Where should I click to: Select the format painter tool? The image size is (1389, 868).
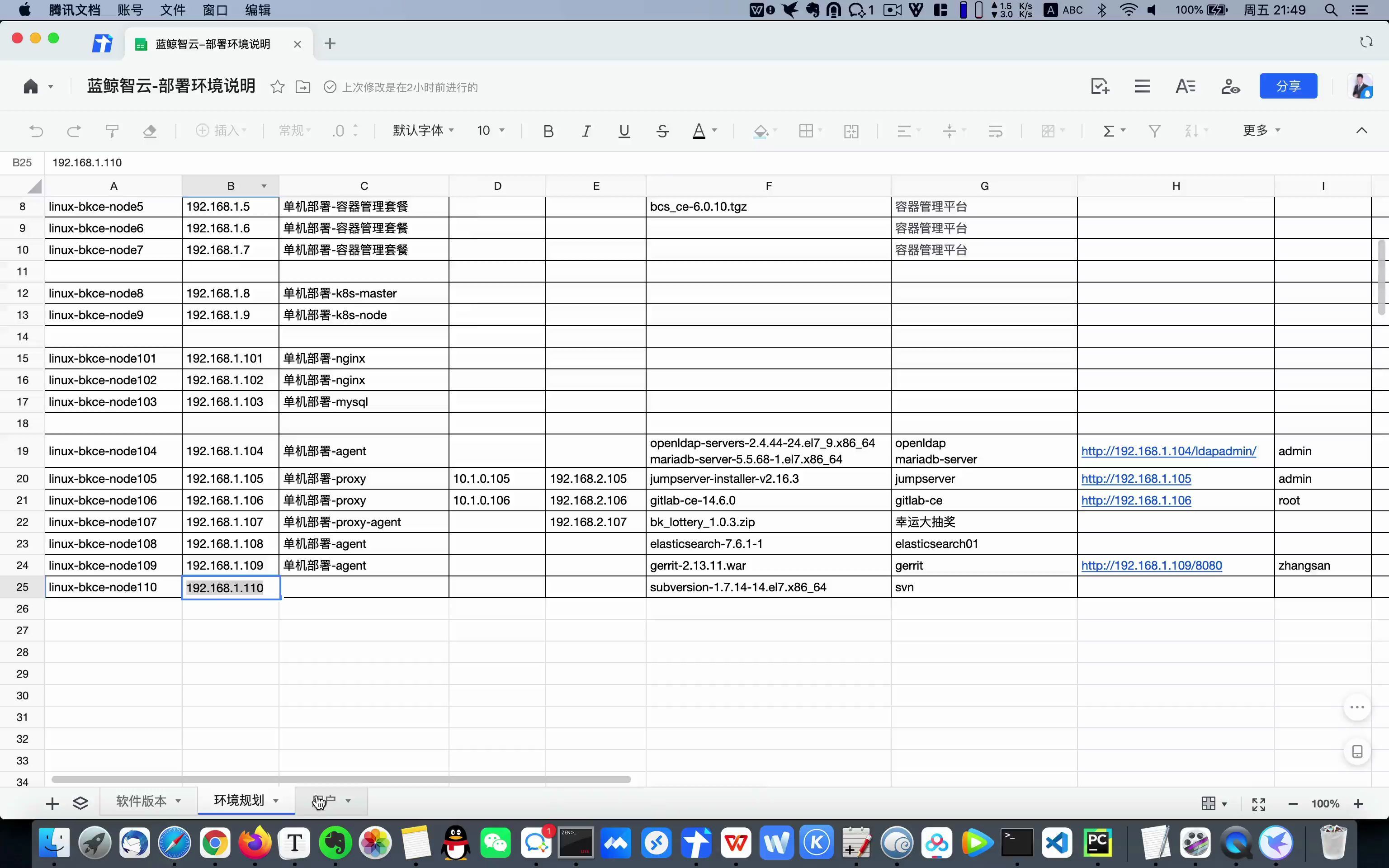(x=112, y=131)
